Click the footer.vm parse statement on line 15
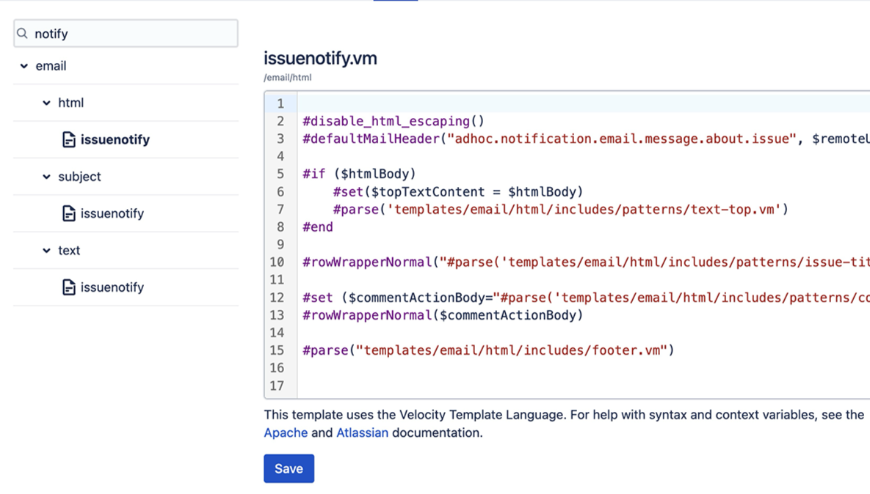 click(x=488, y=350)
